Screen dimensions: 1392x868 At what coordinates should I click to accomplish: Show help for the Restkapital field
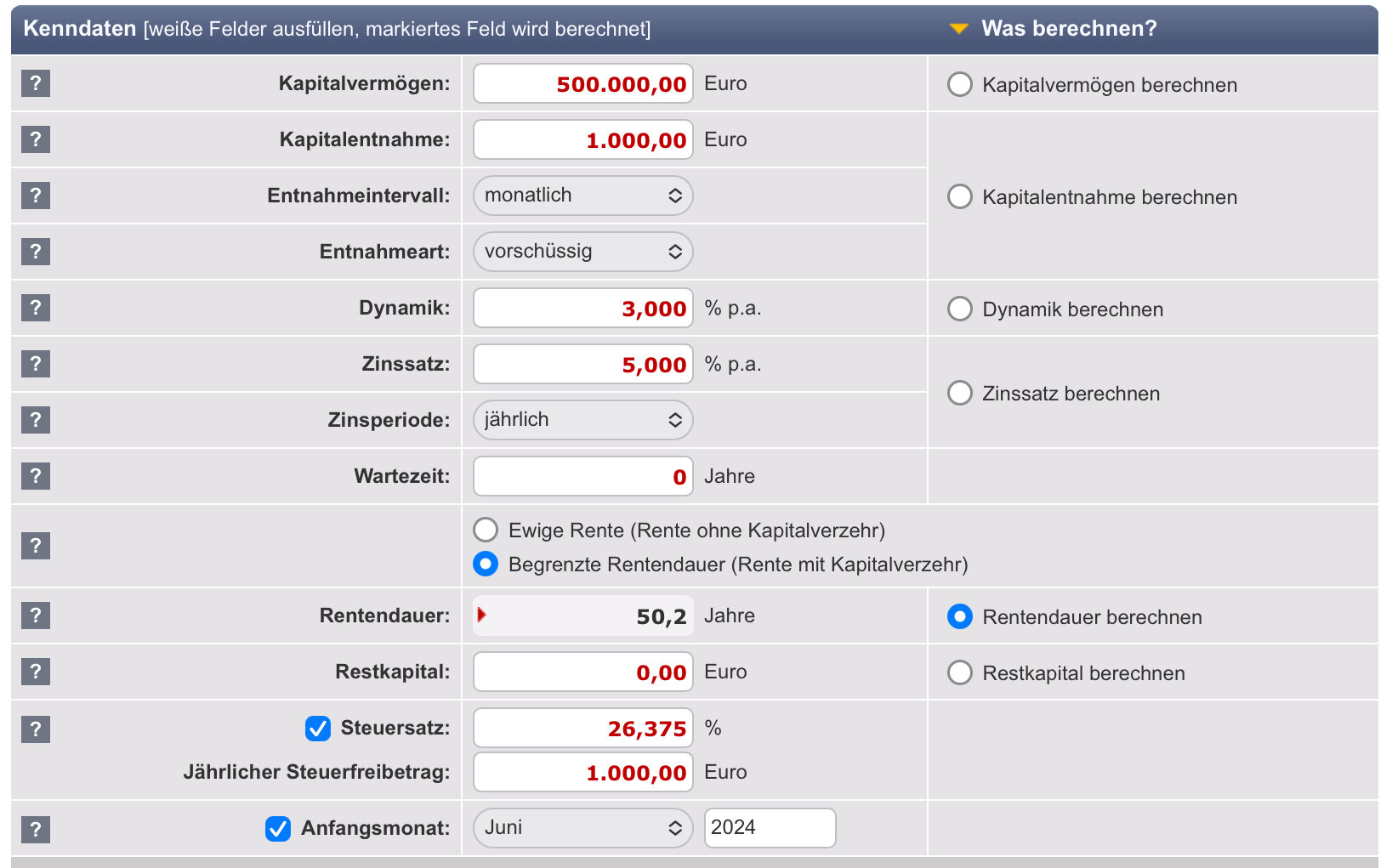coord(36,672)
